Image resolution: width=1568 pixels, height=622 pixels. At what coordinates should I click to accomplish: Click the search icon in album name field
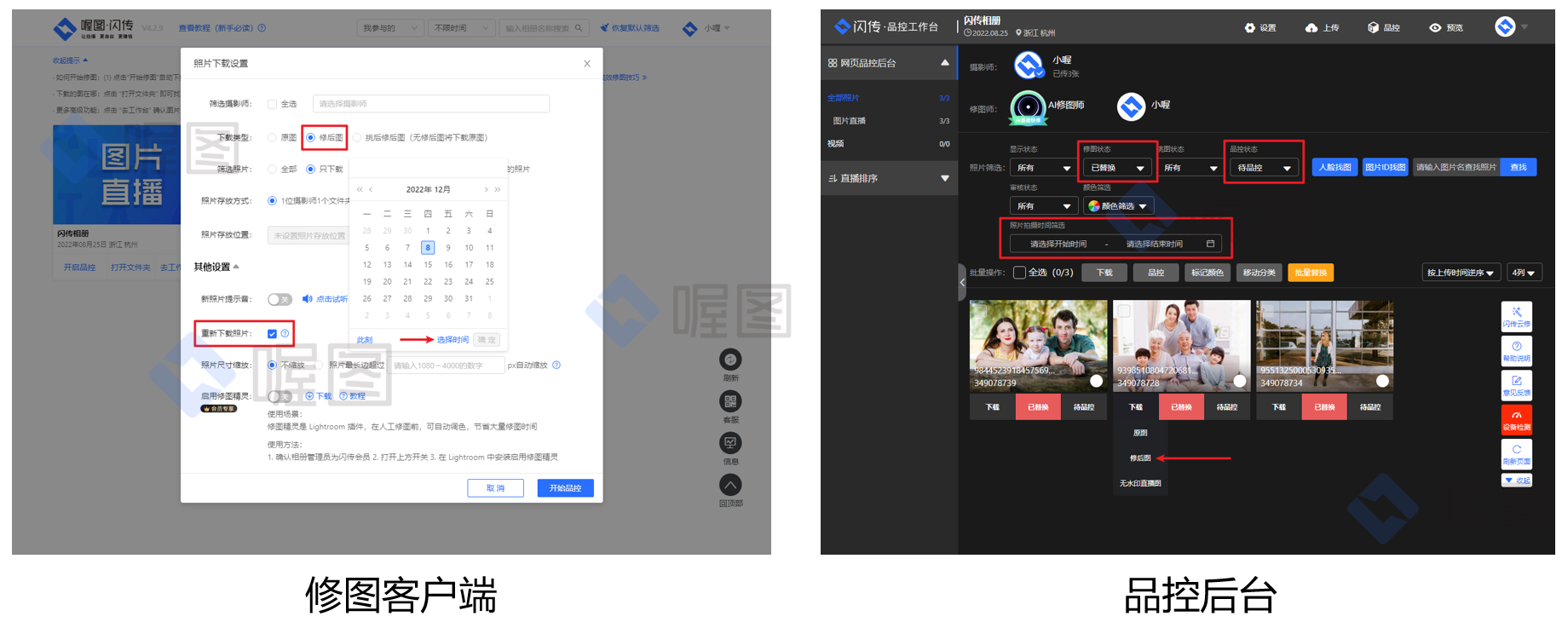[x=579, y=28]
